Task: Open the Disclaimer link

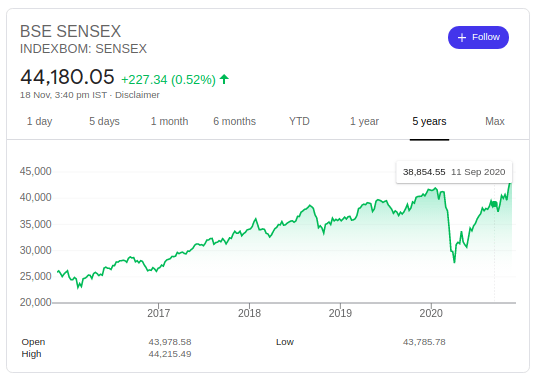Action: [x=137, y=95]
